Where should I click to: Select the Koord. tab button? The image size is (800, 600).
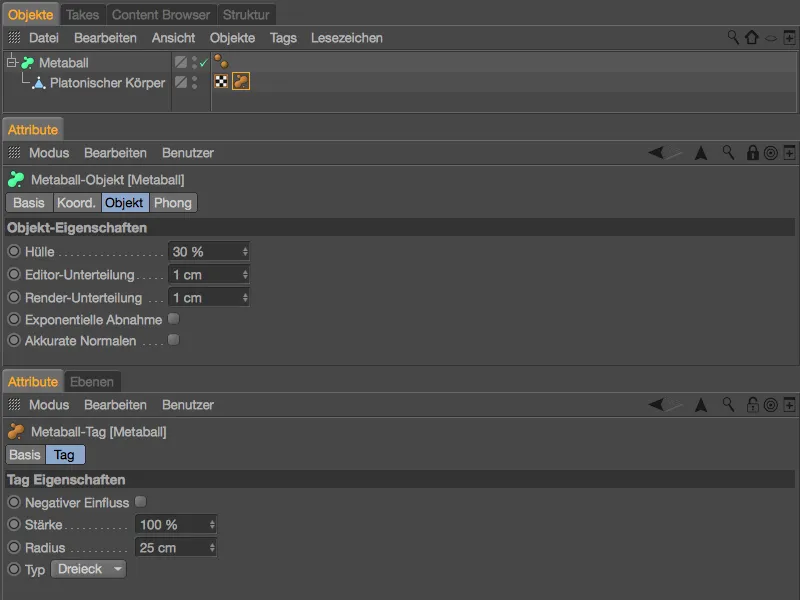[x=76, y=203]
